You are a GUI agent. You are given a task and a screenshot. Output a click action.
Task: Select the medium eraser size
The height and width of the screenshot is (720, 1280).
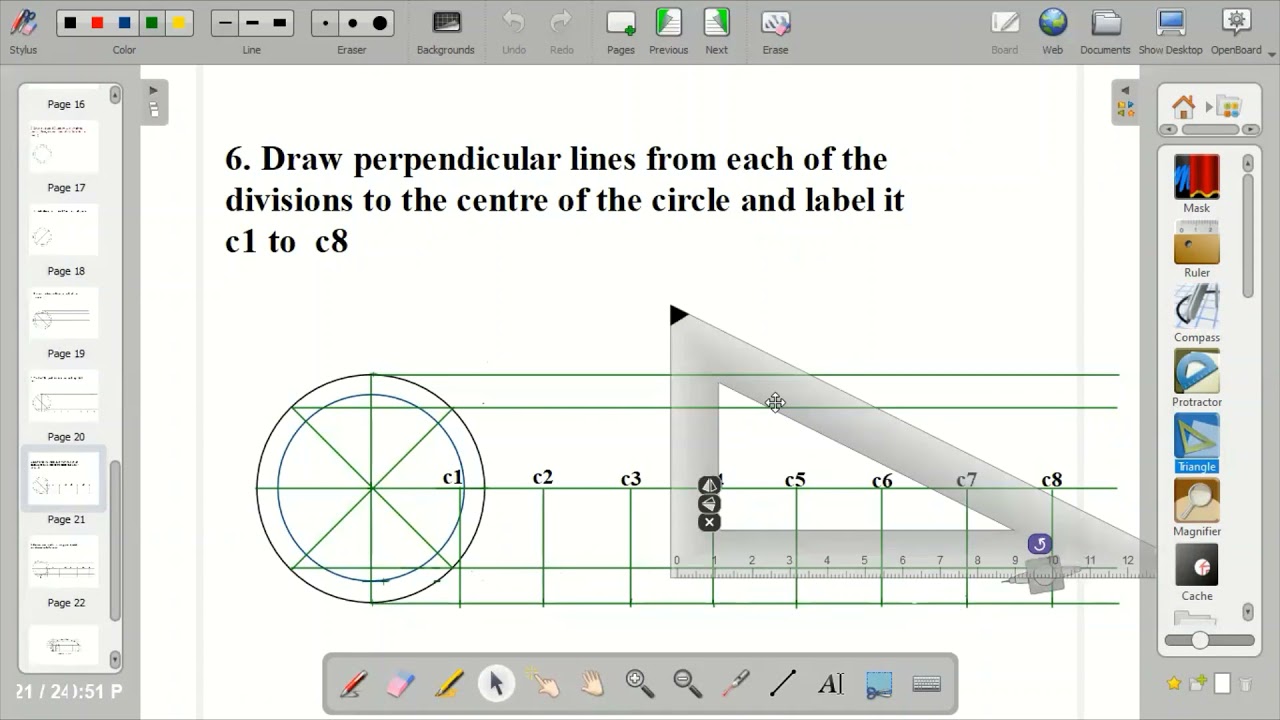coord(352,23)
